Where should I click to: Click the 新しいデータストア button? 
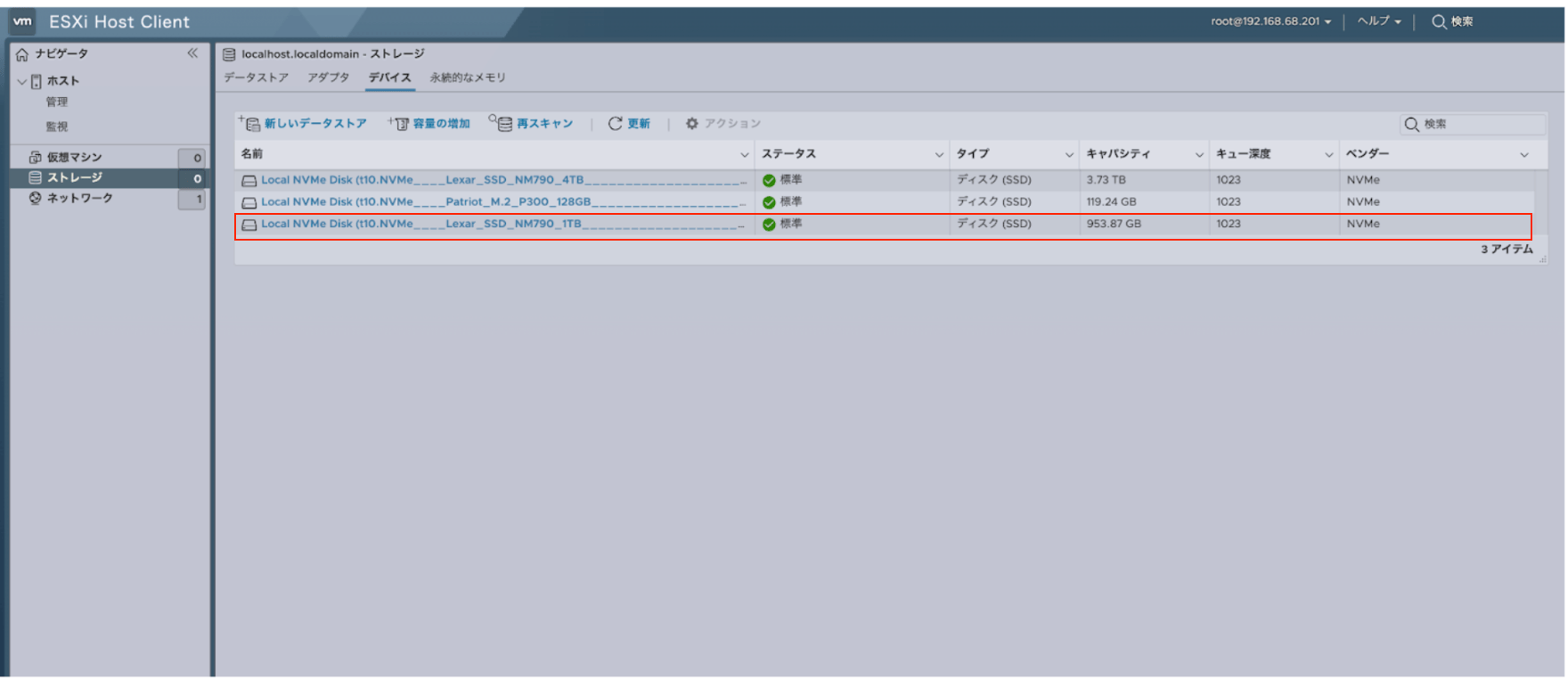pos(303,123)
